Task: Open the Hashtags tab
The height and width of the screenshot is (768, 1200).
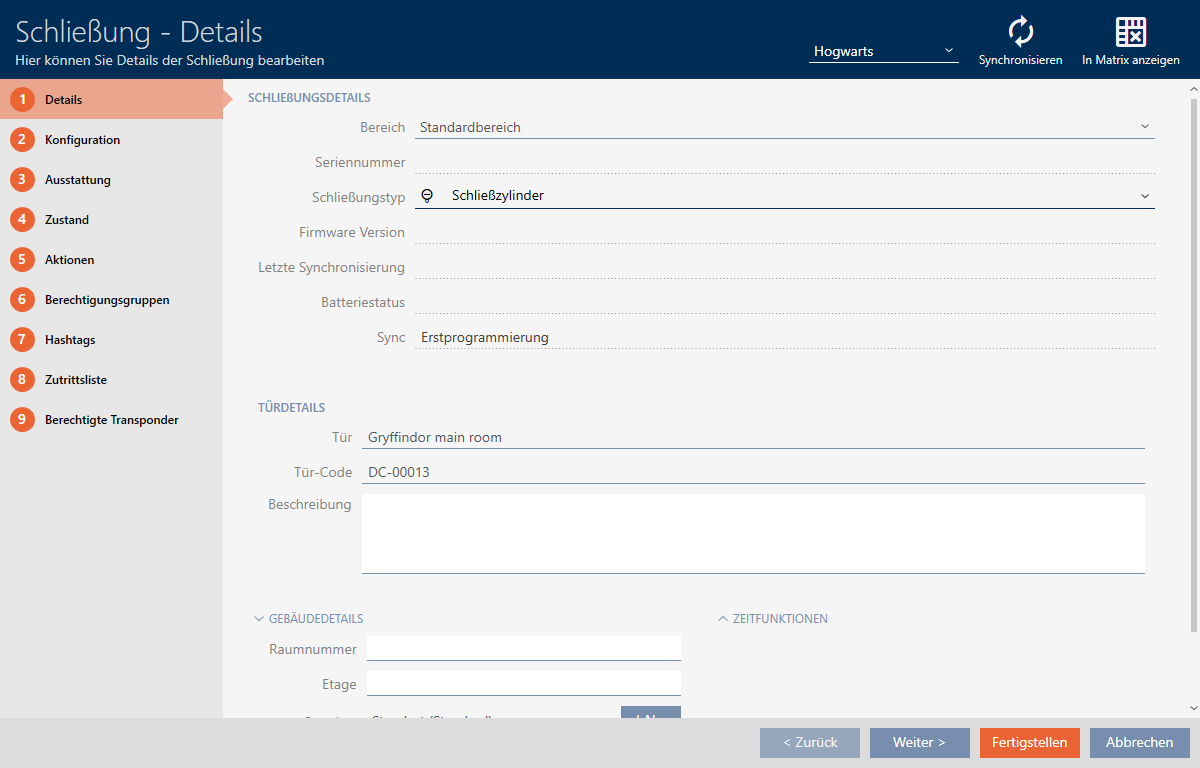Action: tap(70, 340)
